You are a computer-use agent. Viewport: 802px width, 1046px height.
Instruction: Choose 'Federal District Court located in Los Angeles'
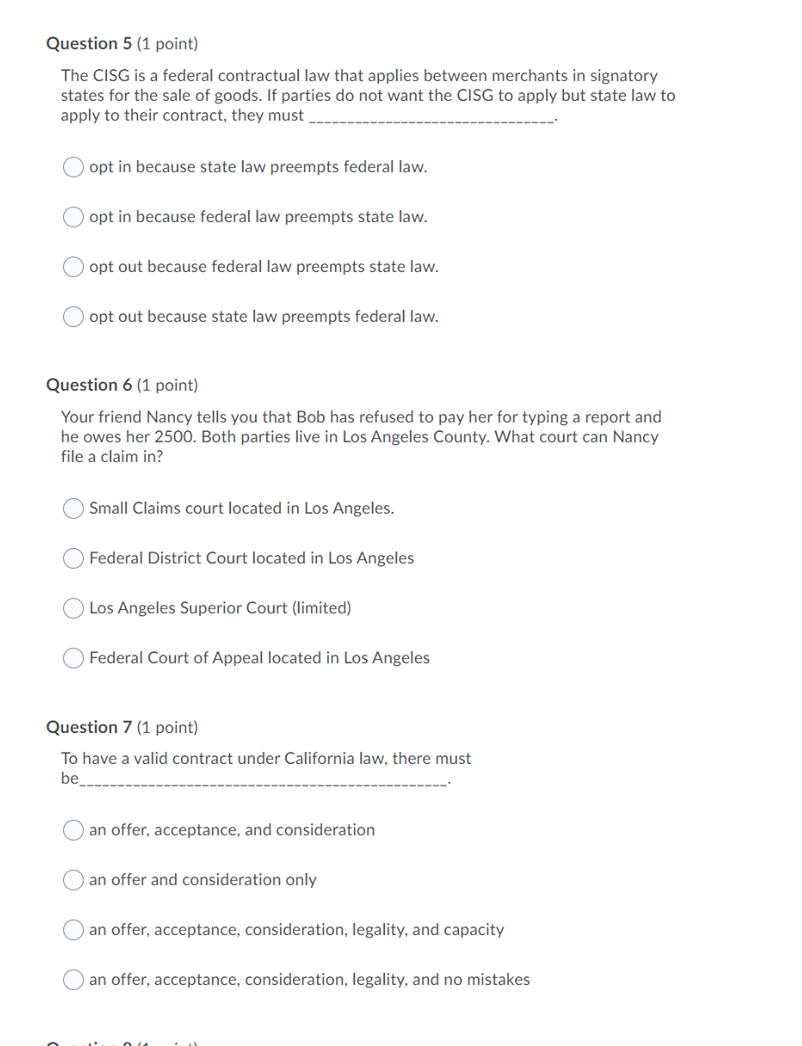coord(72,558)
